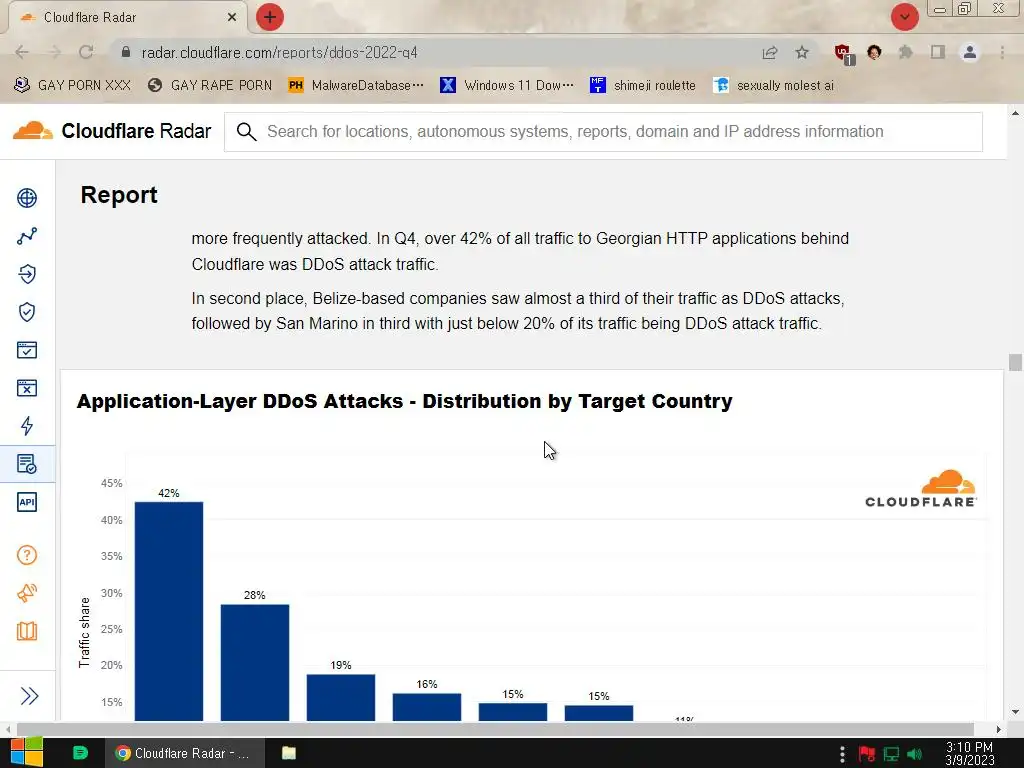
Task: Open the clock showing 3:10 PM
Action: point(970,753)
